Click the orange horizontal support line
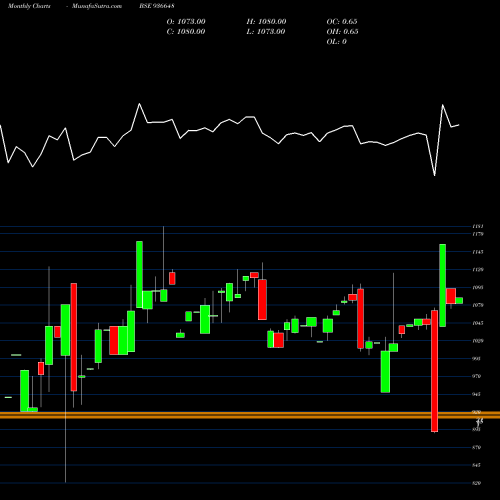This screenshot has width=500, height=500. [250, 415]
